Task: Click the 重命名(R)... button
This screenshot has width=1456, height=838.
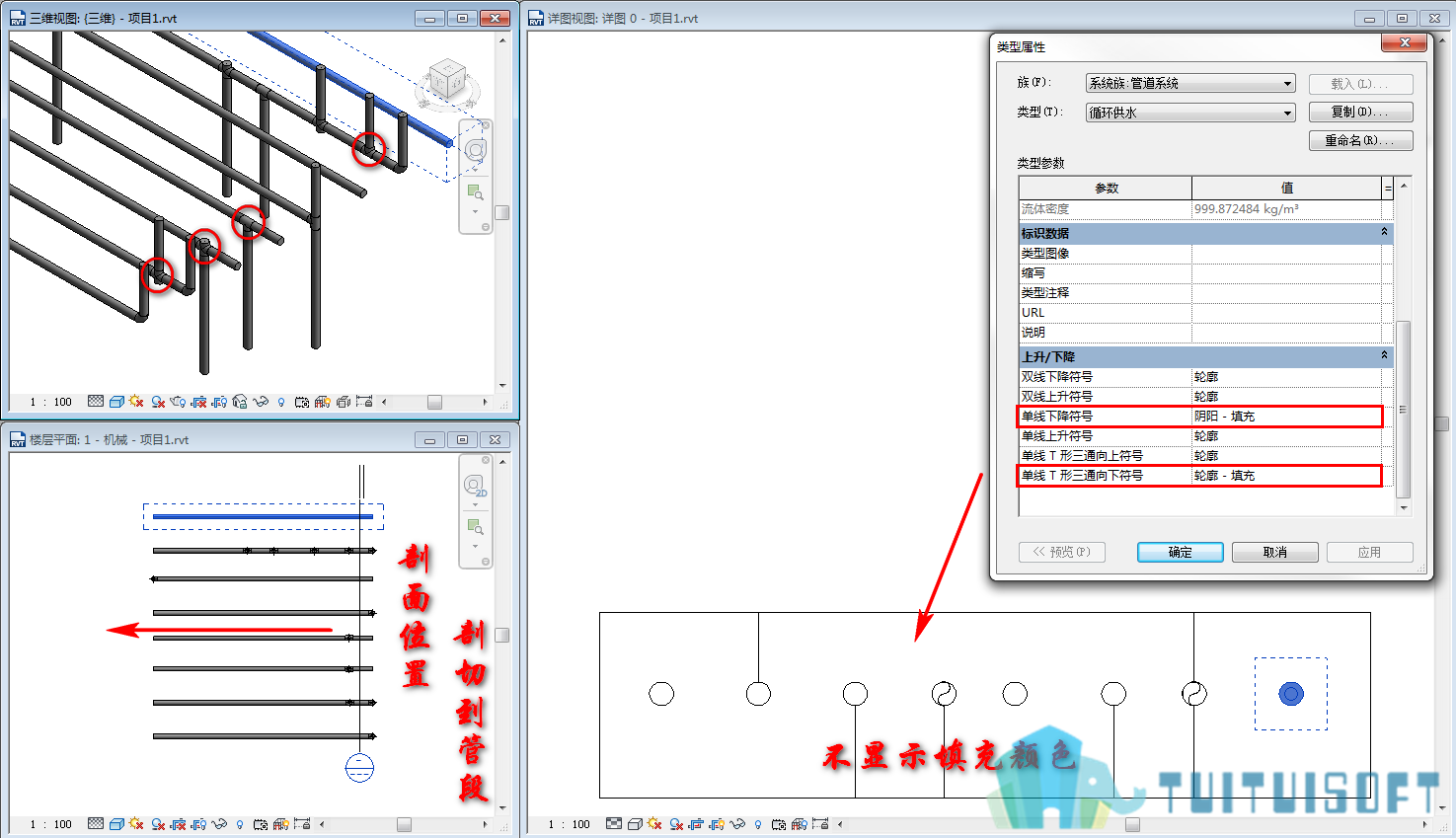Action: pos(1360,141)
